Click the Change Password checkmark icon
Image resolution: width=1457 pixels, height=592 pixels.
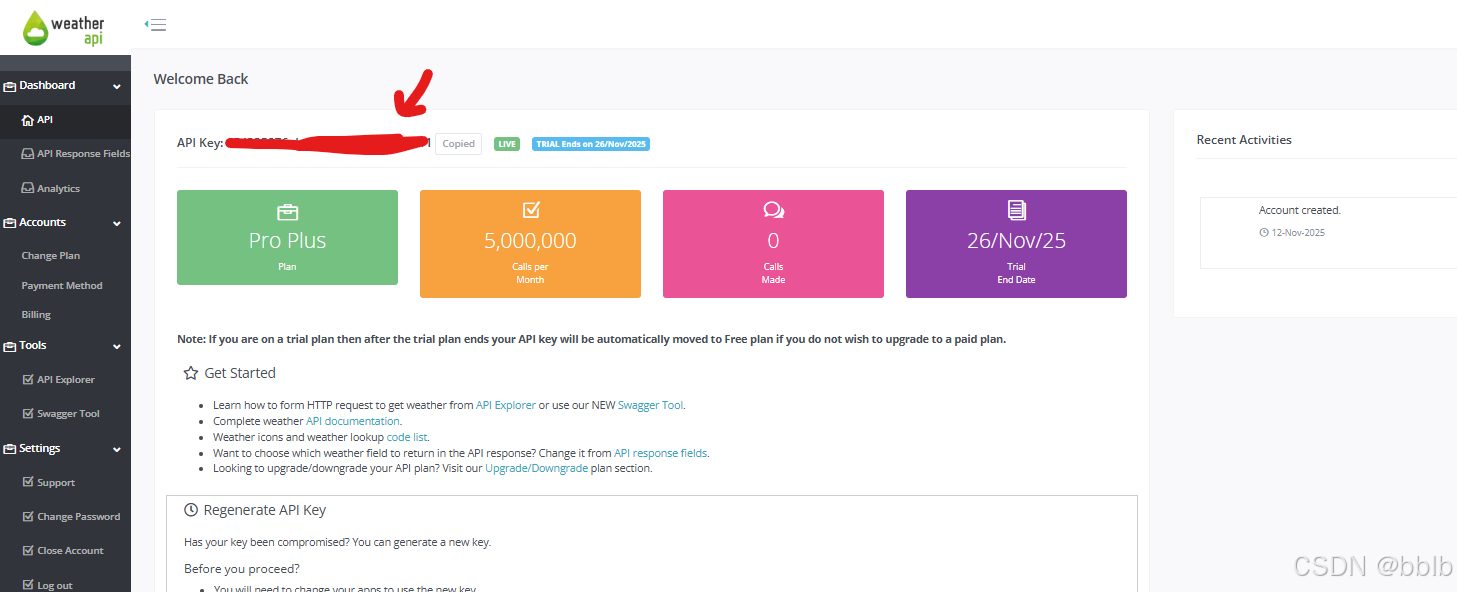coord(28,517)
